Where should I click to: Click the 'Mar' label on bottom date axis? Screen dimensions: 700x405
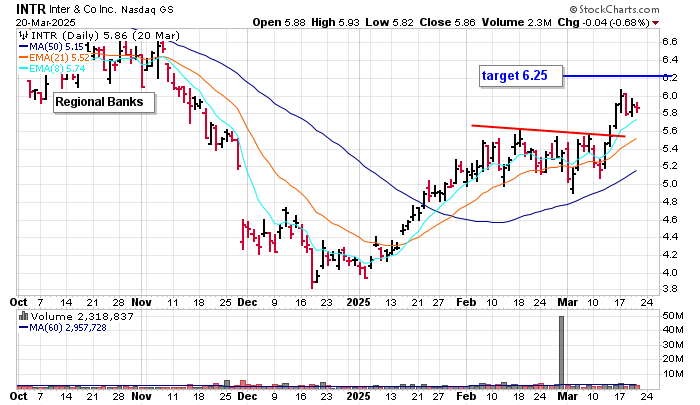tap(568, 397)
